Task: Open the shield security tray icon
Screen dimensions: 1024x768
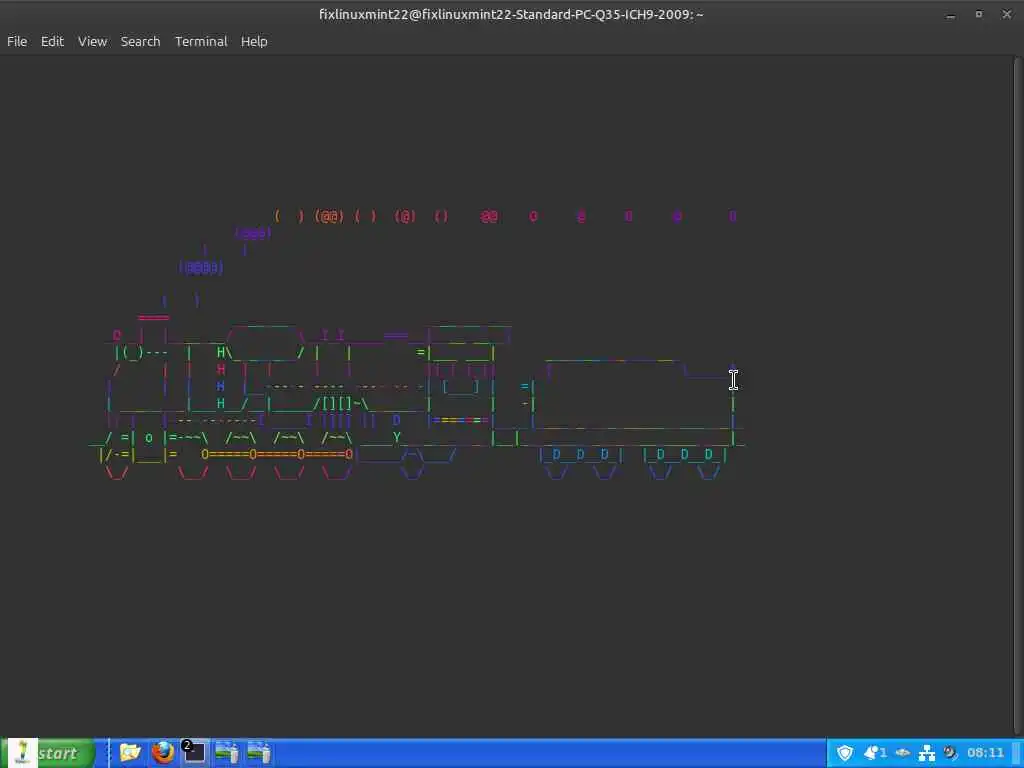Action: pos(845,753)
